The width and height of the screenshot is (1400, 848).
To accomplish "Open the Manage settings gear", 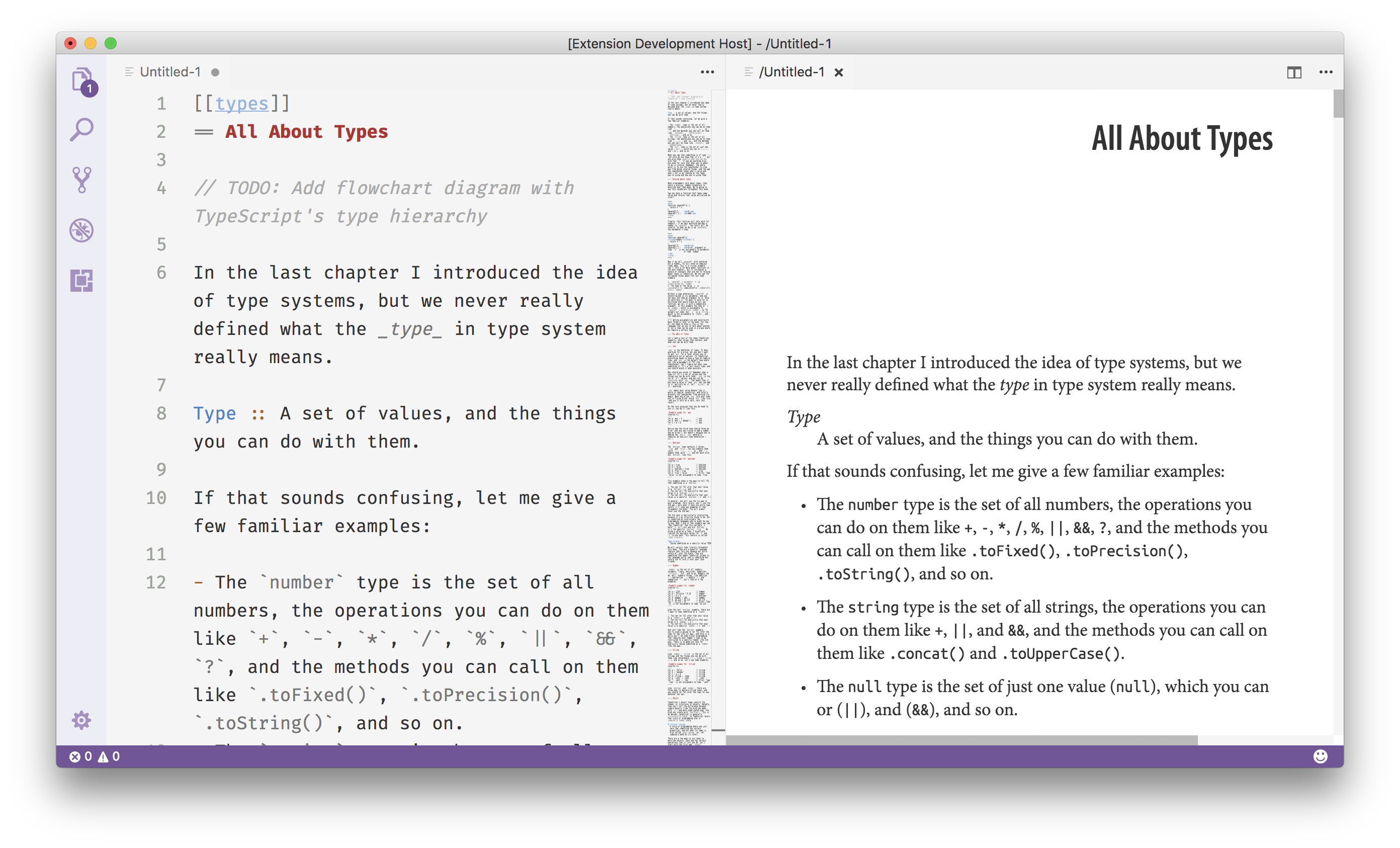I will (x=82, y=720).
